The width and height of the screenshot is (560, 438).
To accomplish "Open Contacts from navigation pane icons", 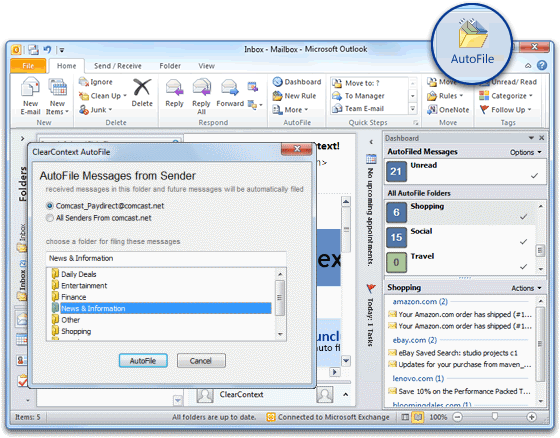I will click(x=22, y=360).
